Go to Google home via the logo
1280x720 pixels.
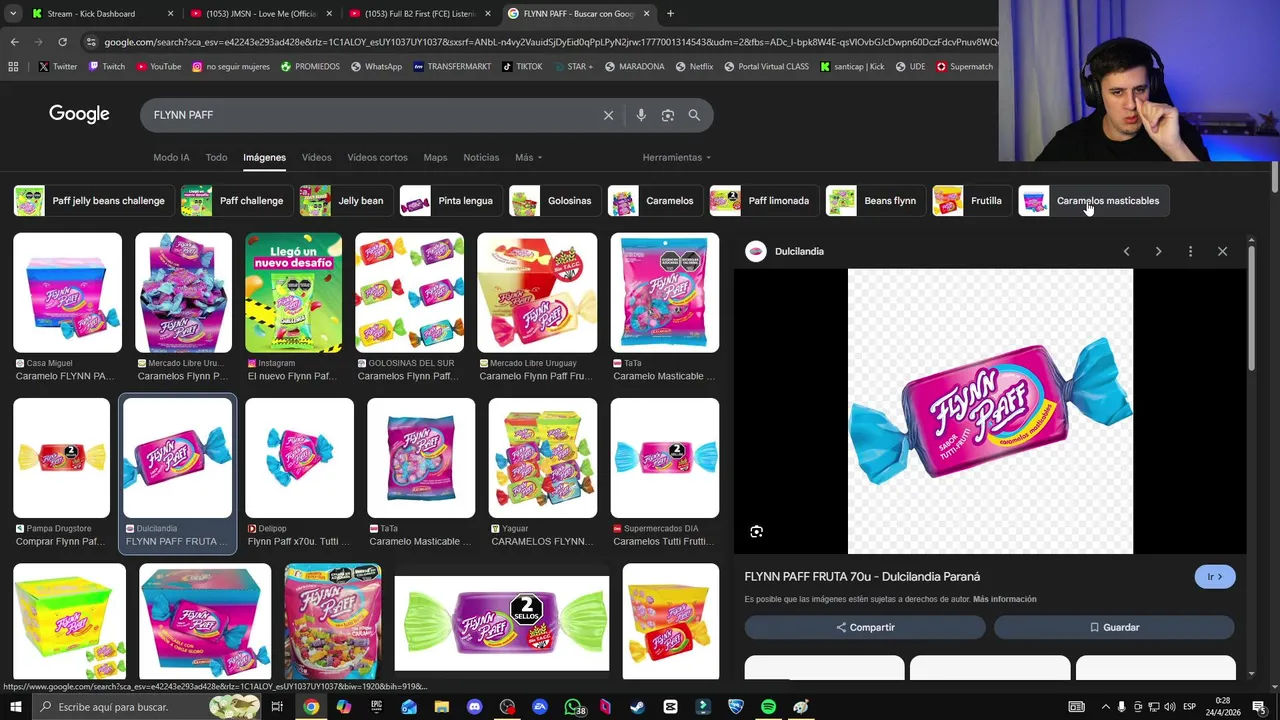[x=79, y=114]
